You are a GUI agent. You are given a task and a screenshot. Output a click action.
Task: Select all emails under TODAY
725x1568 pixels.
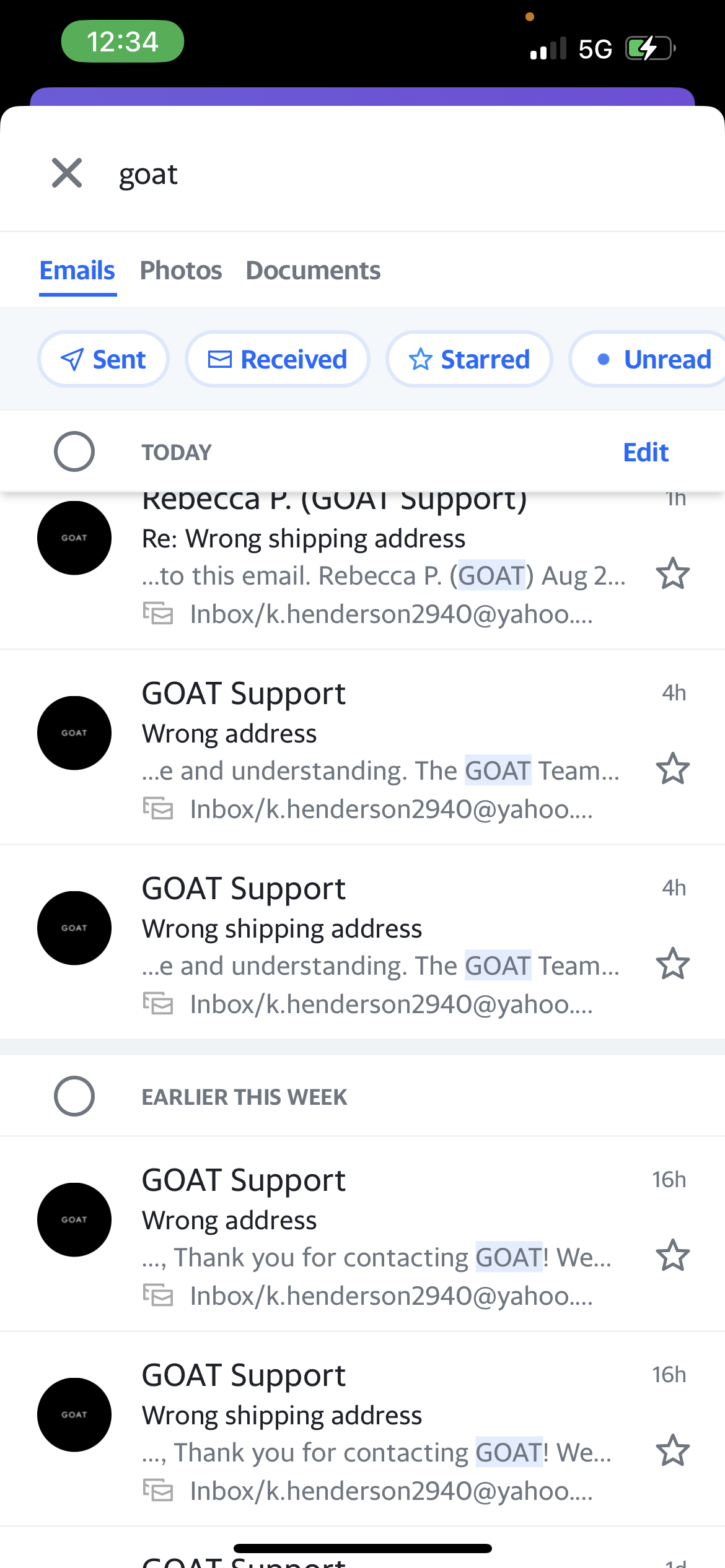[74, 451]
